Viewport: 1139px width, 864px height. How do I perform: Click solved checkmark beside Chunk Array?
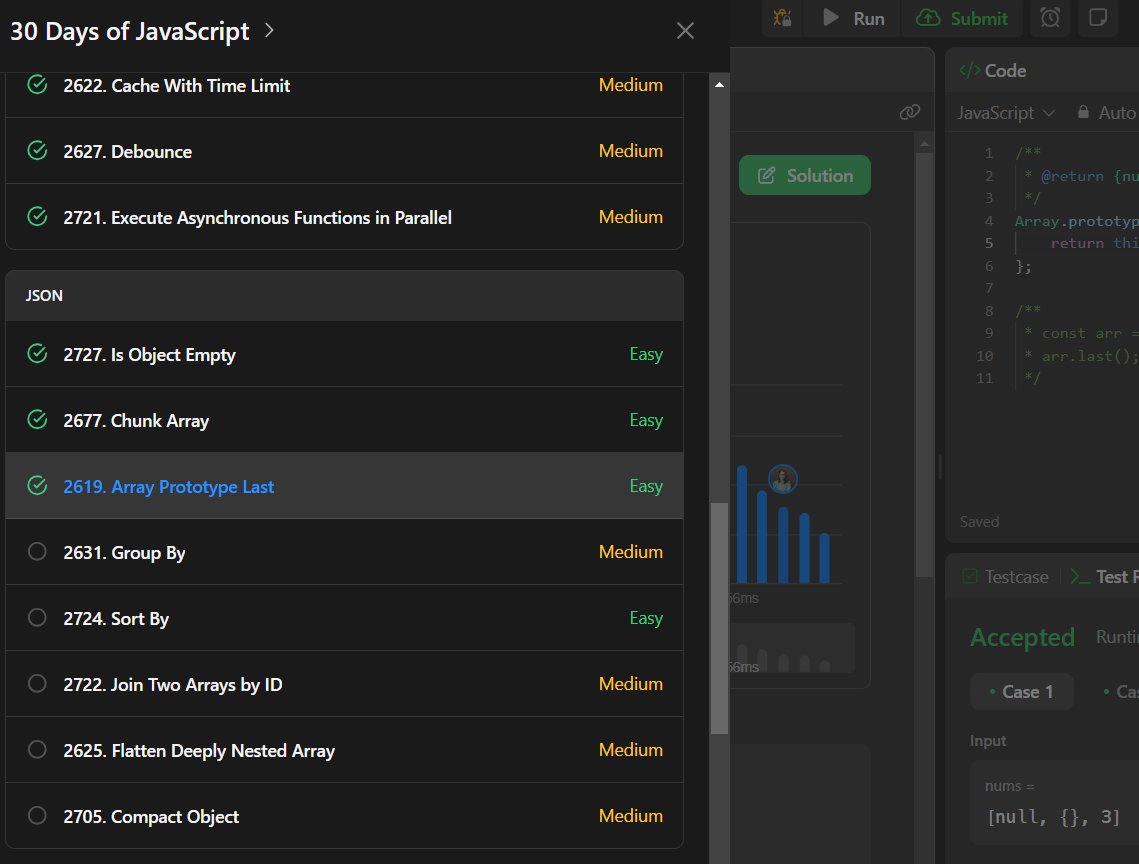37,419
